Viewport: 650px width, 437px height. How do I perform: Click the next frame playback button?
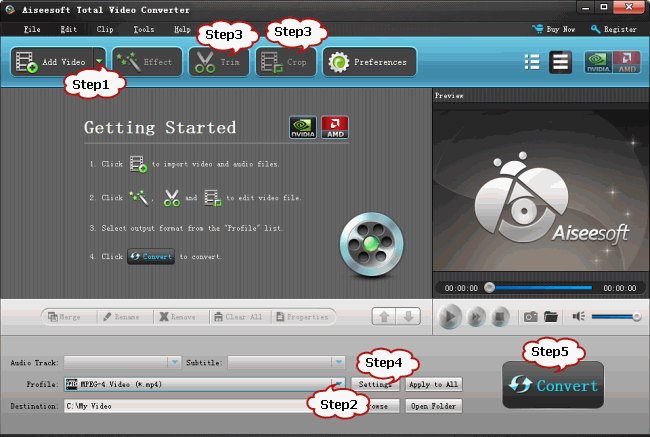pos(476,317)
